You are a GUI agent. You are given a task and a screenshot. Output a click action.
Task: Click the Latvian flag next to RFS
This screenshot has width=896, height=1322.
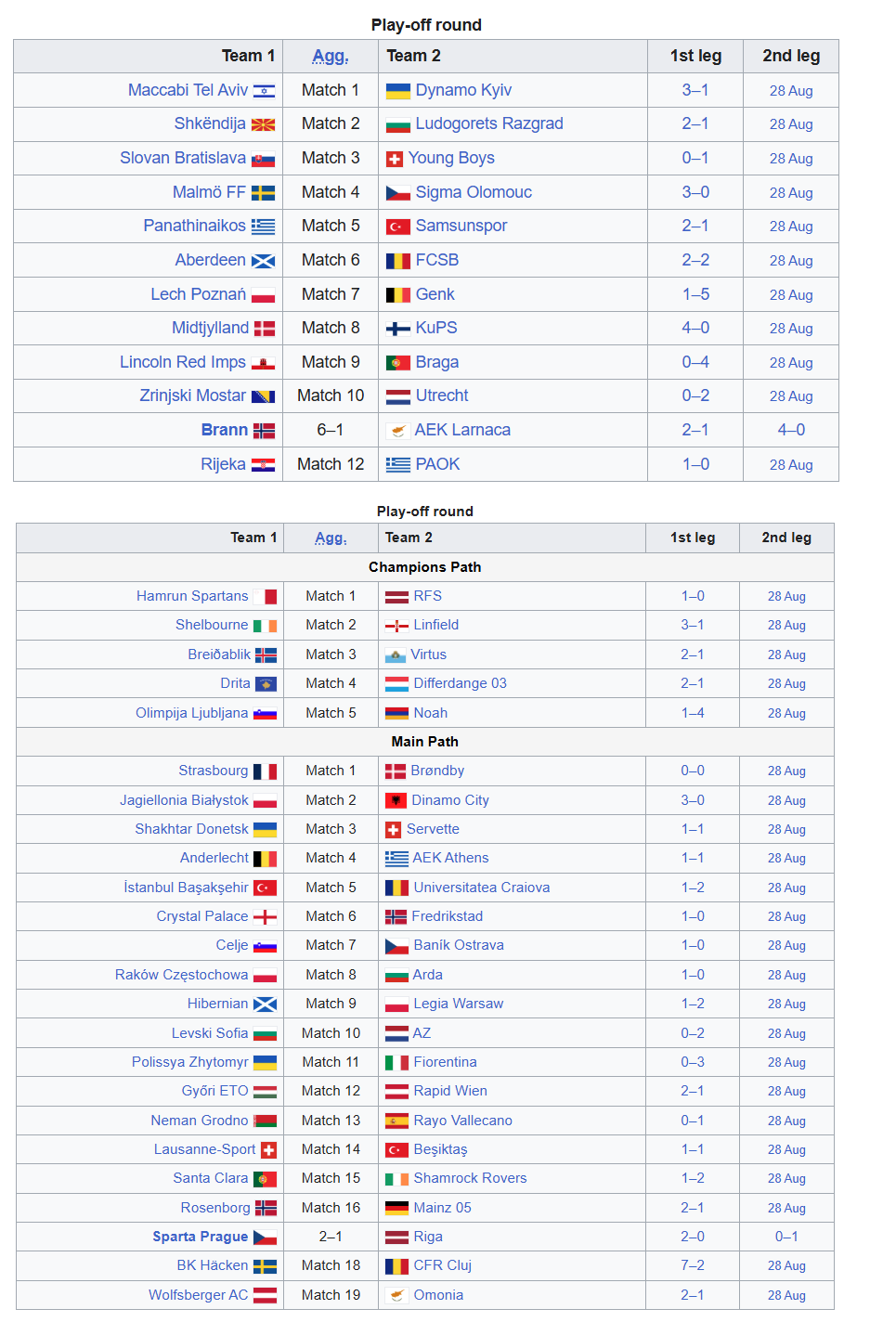pos(396,597)
